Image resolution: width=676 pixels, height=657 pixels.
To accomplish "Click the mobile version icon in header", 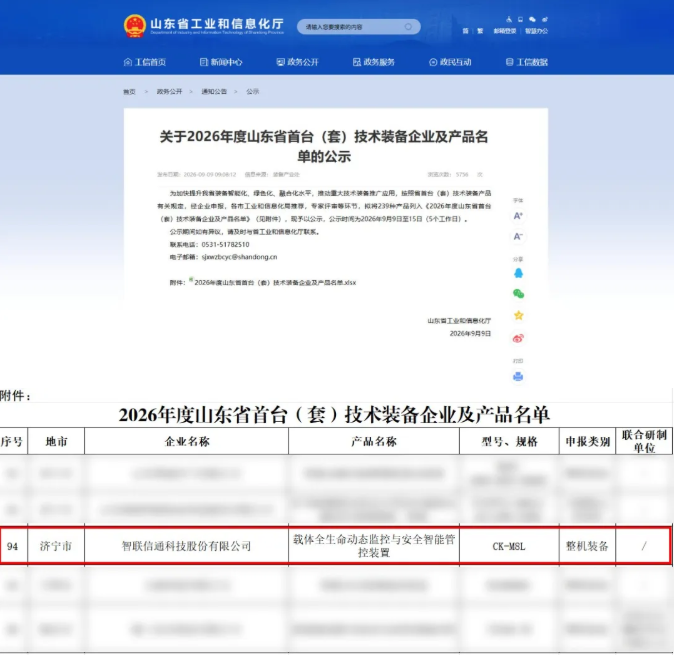I will pyautogui.click(x=520, y=19).
